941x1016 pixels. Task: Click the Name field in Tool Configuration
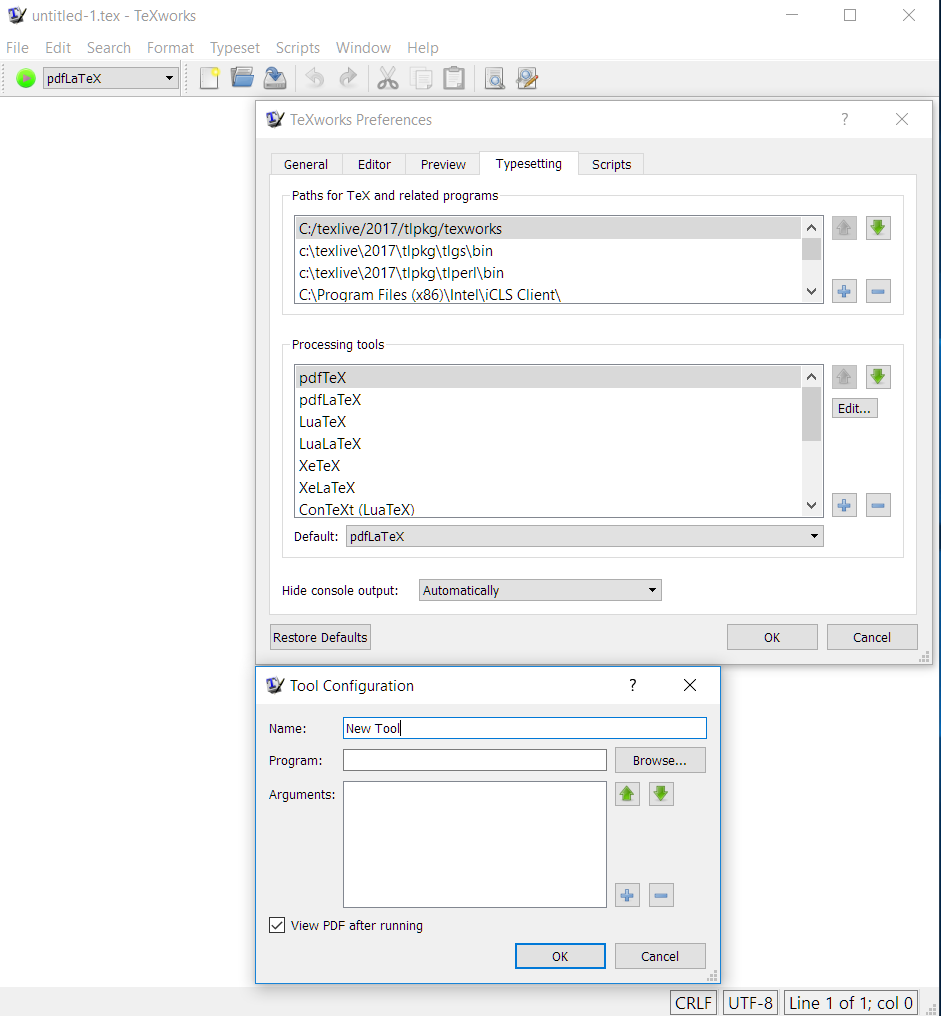[525, 728]
